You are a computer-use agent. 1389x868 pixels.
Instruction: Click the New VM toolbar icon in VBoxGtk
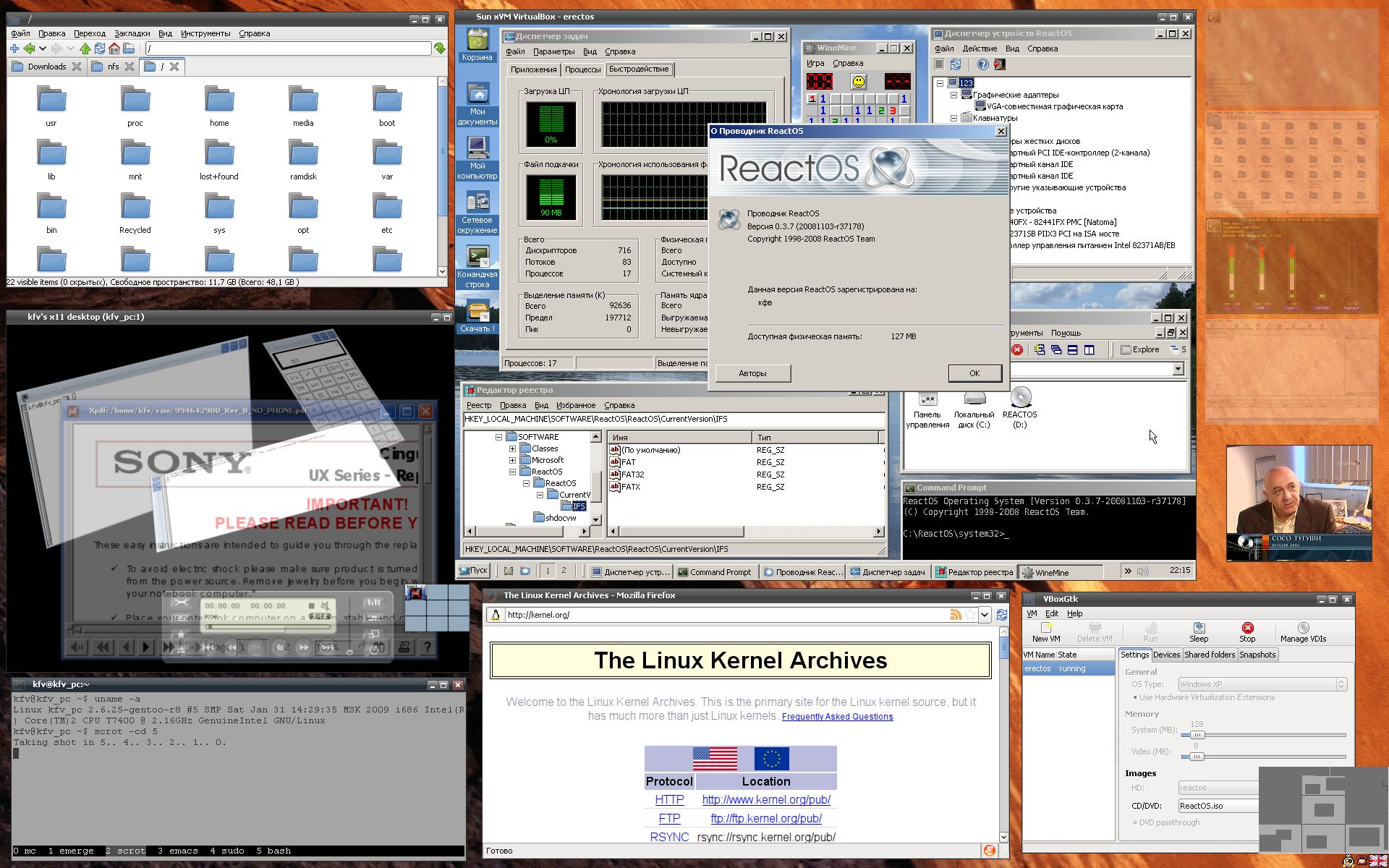click(1046, 632)
